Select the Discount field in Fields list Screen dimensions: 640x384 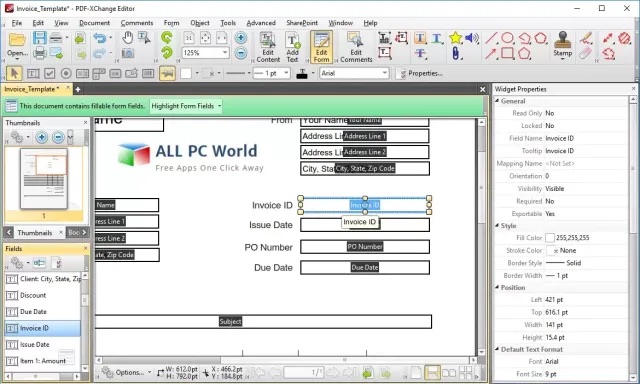[x=33, y=295]
